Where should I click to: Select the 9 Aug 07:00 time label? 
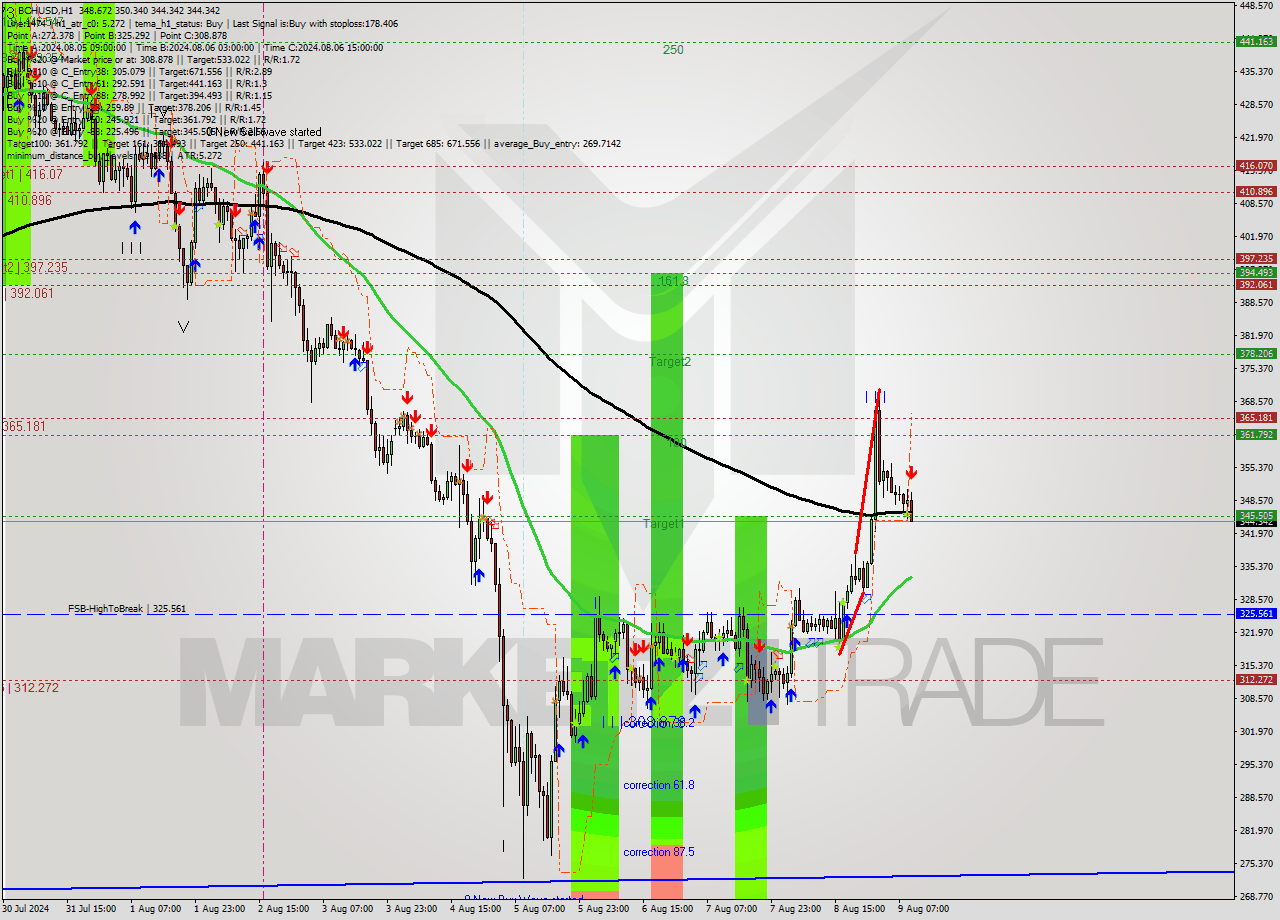click(x=923, y=909)
